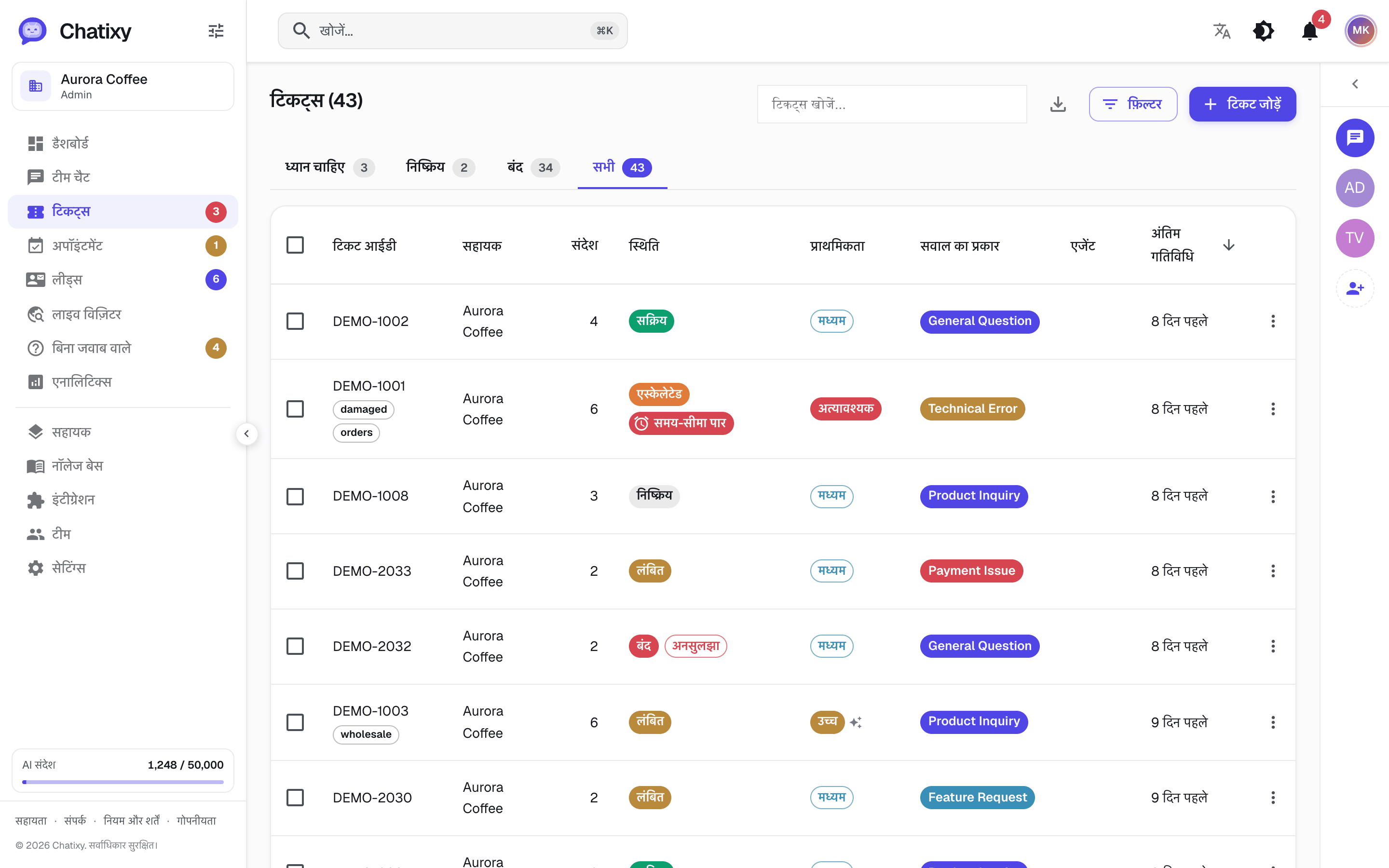Select the TV agent avatar
This screenshot has width=1389, height=868.
[1355, 238]
